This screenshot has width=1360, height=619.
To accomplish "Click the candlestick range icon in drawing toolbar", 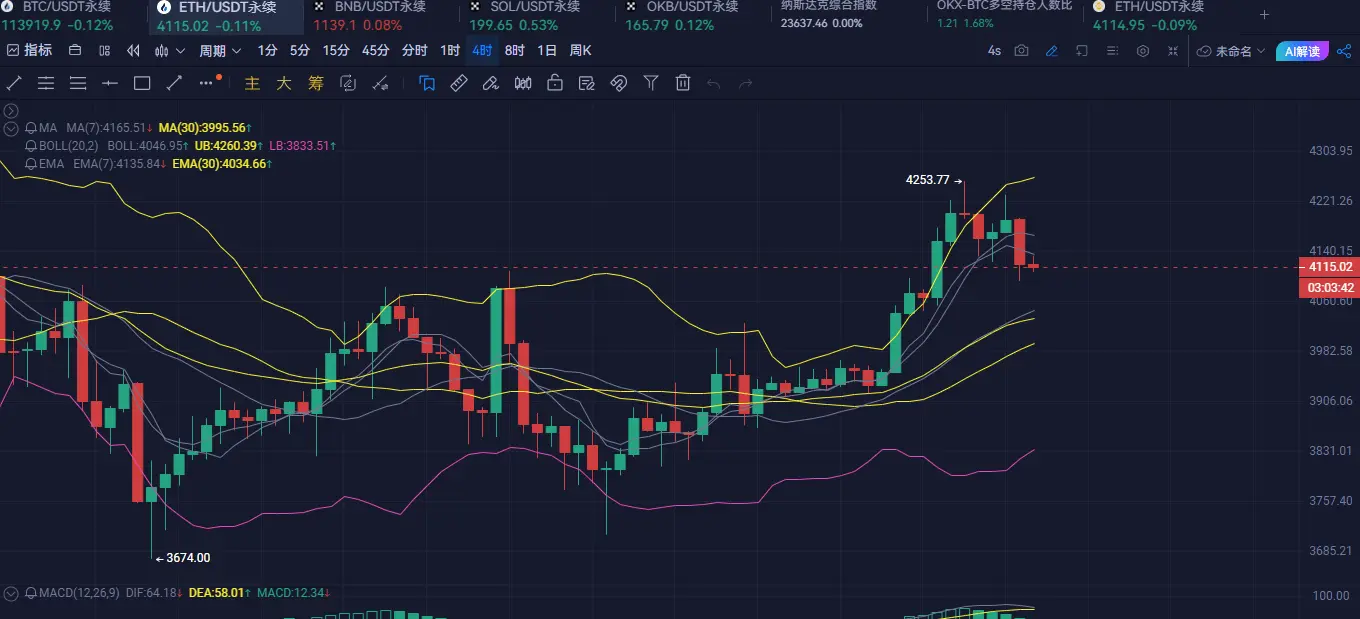I will click(x=522, y=83).
